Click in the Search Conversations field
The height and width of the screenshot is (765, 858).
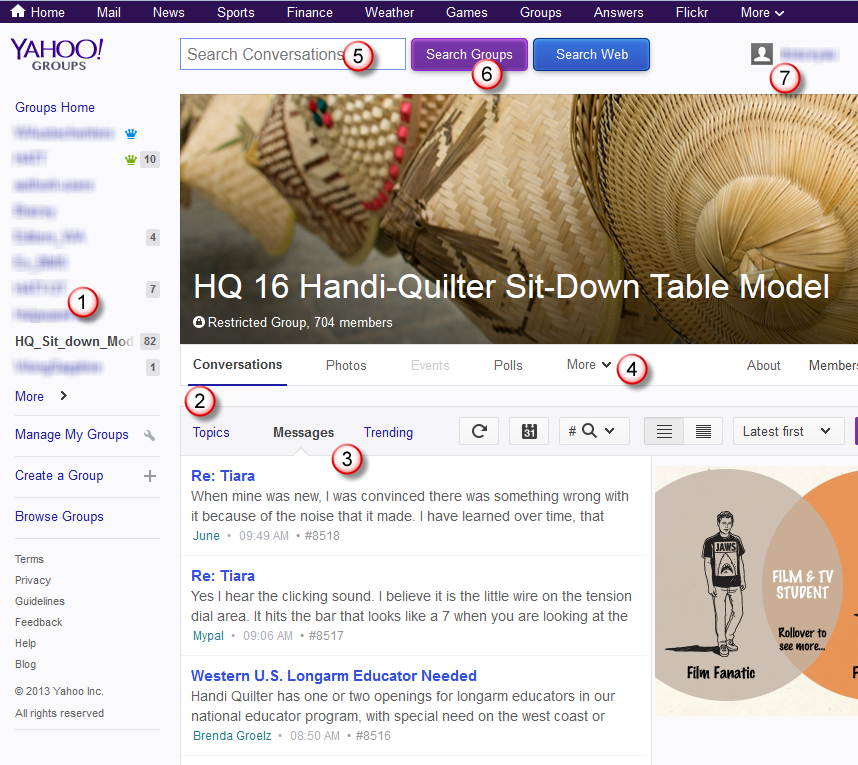click(293, 54)
